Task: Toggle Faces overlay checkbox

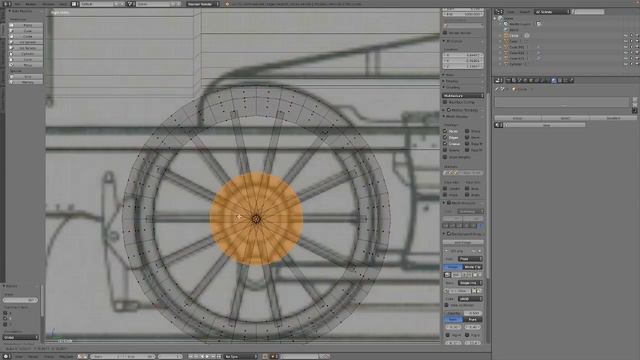Action: click(445, 131)
